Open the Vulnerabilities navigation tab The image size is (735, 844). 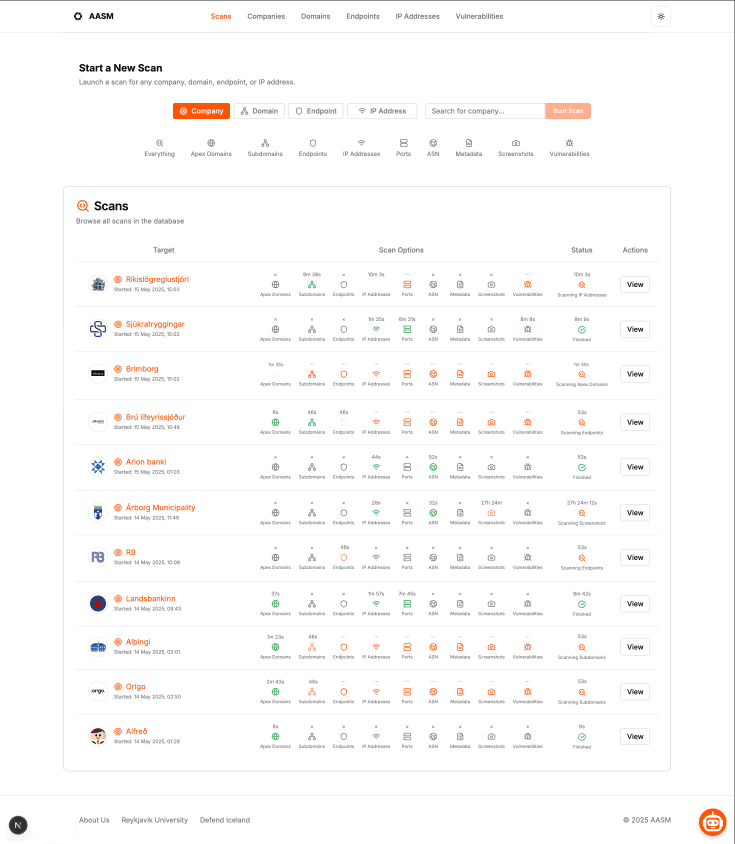click(479, 16)
